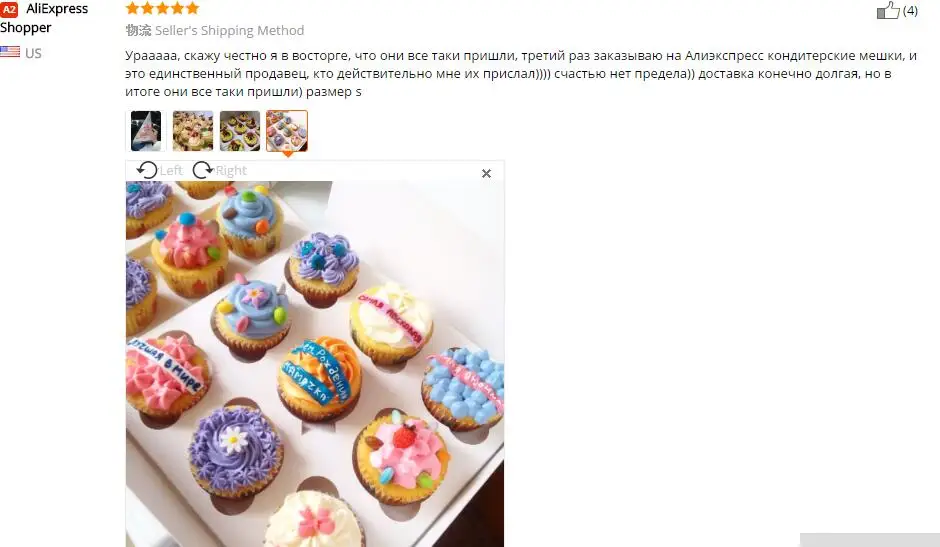Click the AliExpress Shopper reviewer name
940x547 pixels.
pos(44,18)
